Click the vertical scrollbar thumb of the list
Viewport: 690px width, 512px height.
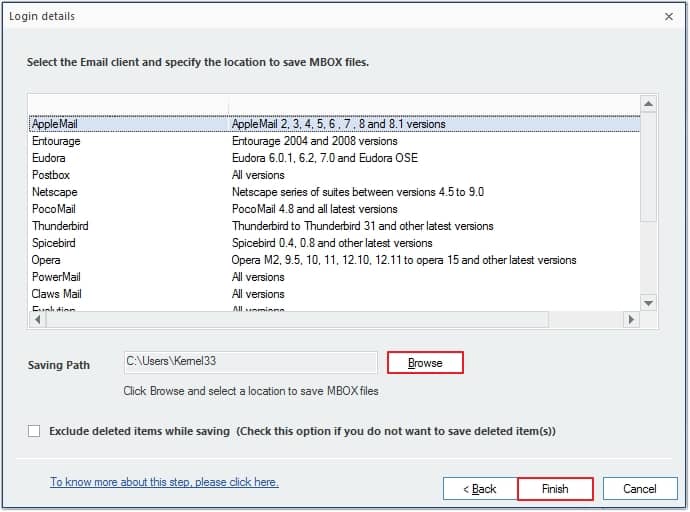click(648, 167)
